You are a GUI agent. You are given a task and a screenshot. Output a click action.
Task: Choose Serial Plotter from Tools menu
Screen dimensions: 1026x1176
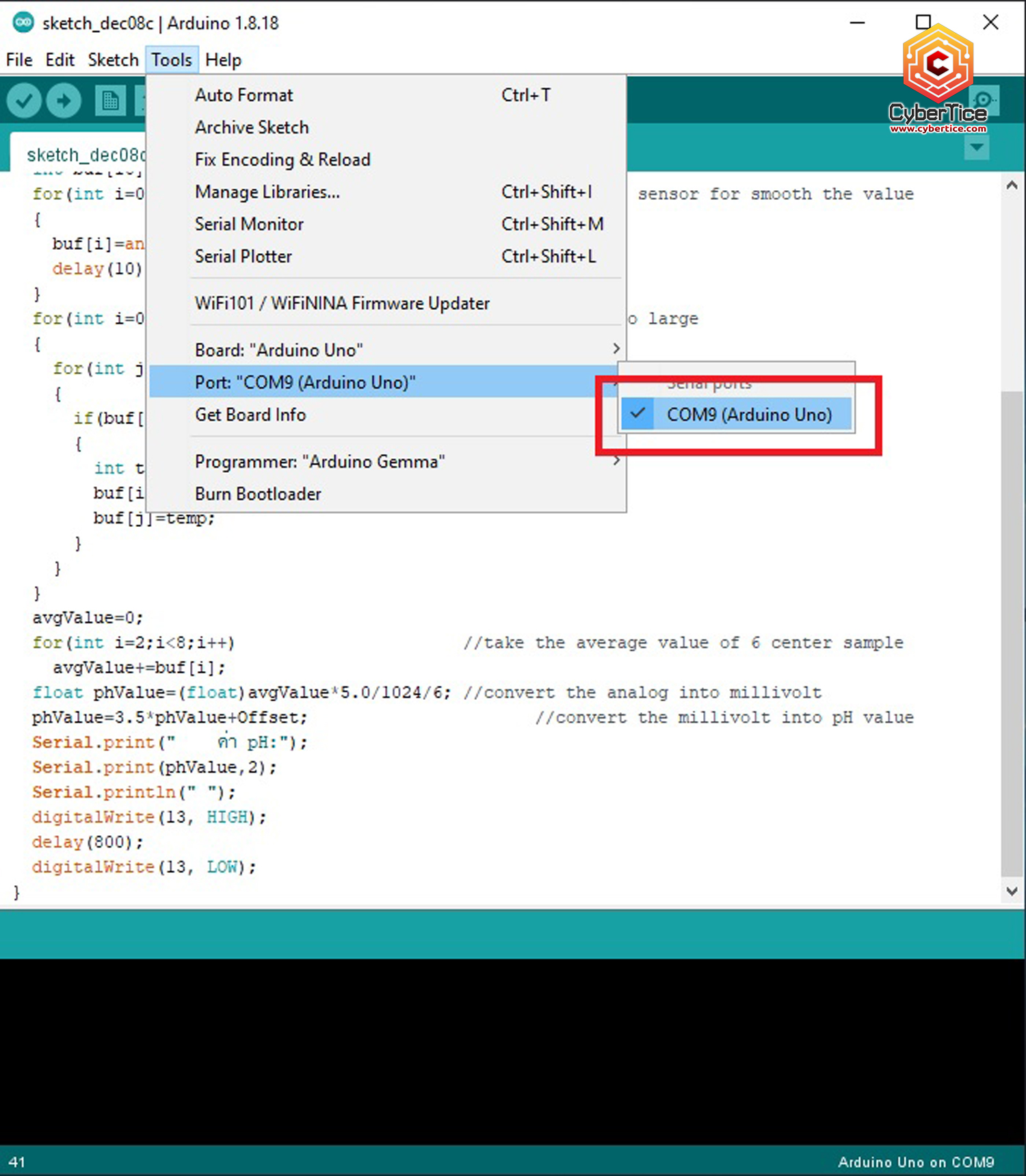pyautogui.click(x=244, y=257)
